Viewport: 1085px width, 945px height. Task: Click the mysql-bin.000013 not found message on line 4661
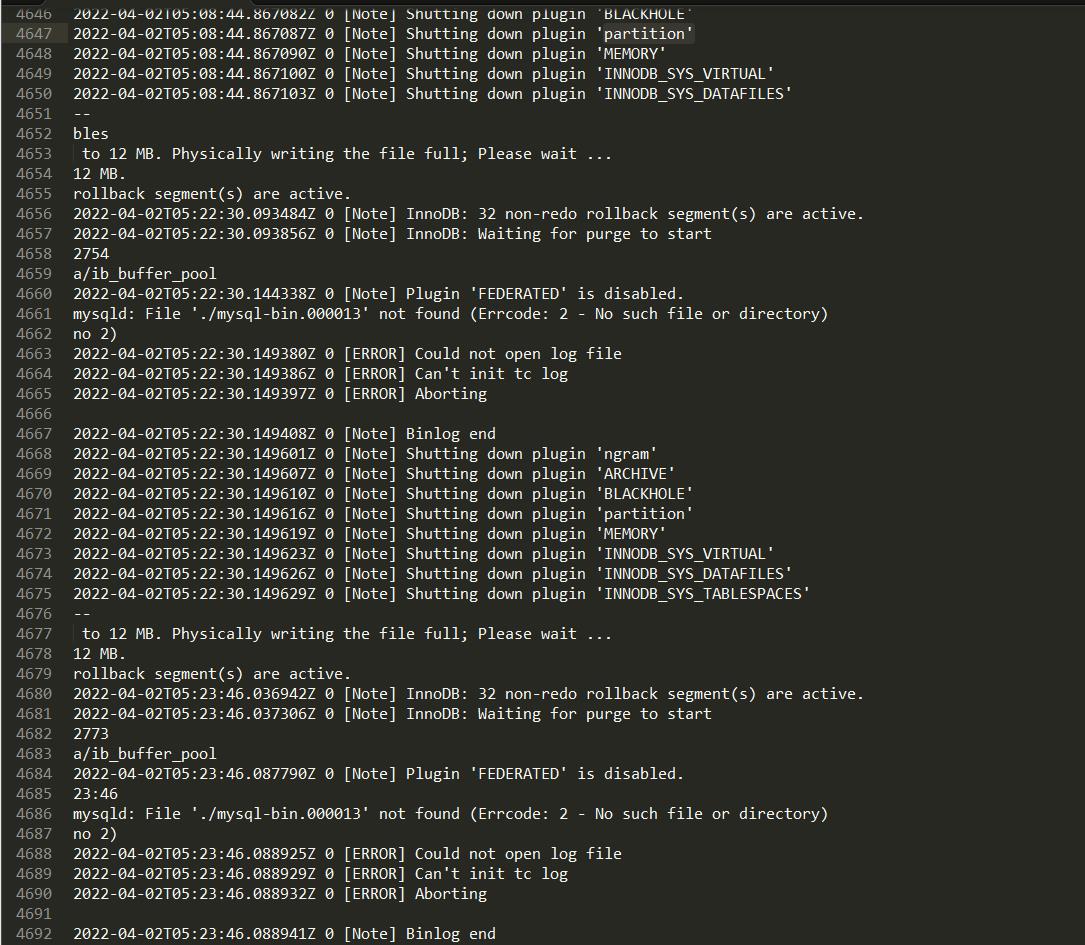[x=450, y=314]
